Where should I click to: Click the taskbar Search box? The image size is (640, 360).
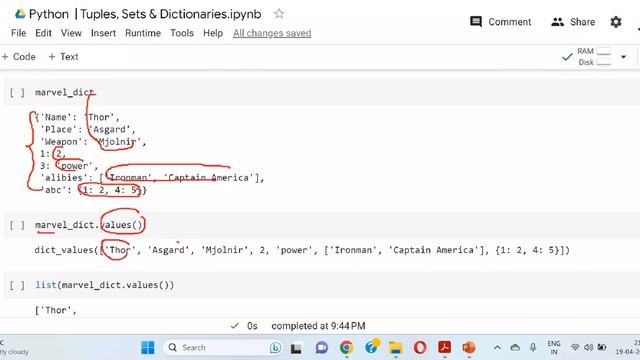tap(224, 347)
